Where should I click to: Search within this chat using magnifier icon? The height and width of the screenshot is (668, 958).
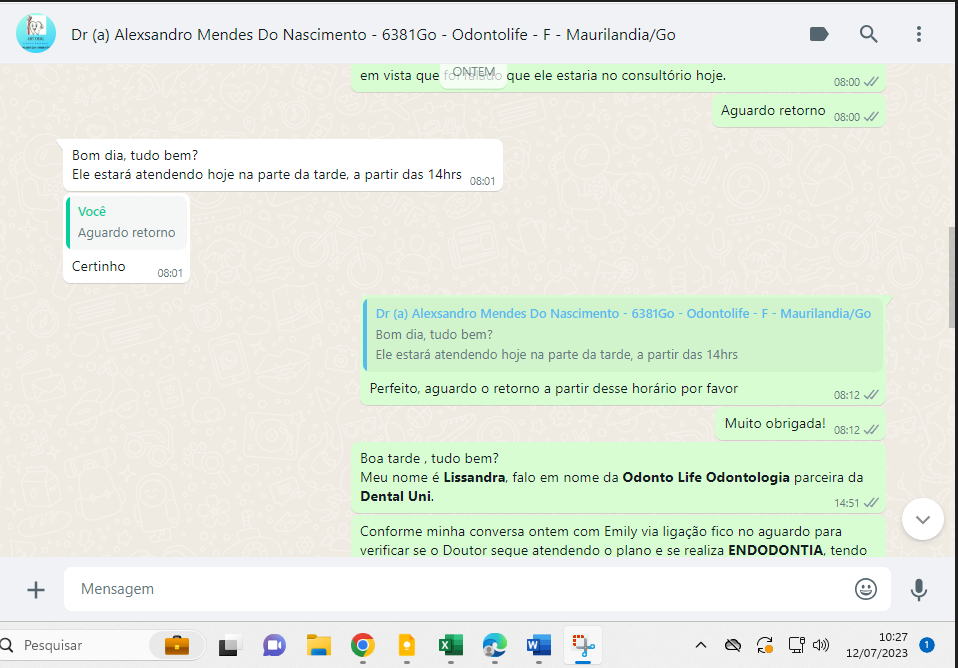[x=868, y=34]
